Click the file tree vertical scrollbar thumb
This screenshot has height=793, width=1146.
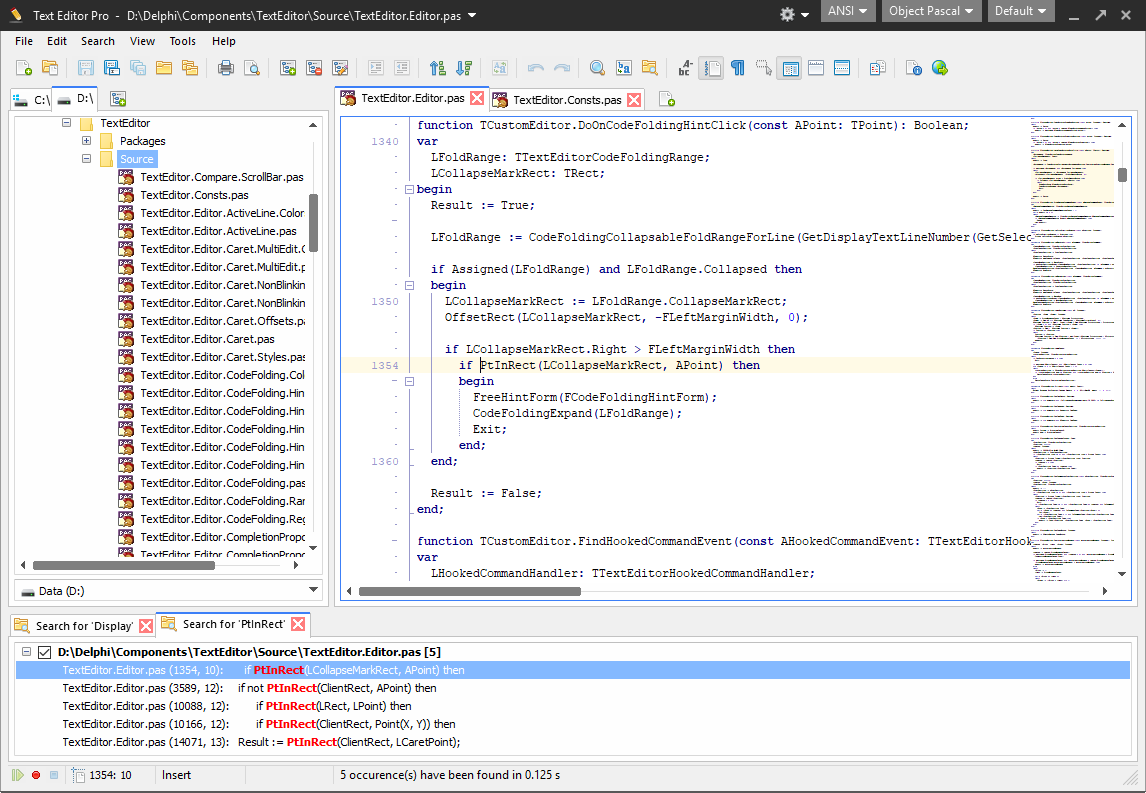[x=314, y=222]
